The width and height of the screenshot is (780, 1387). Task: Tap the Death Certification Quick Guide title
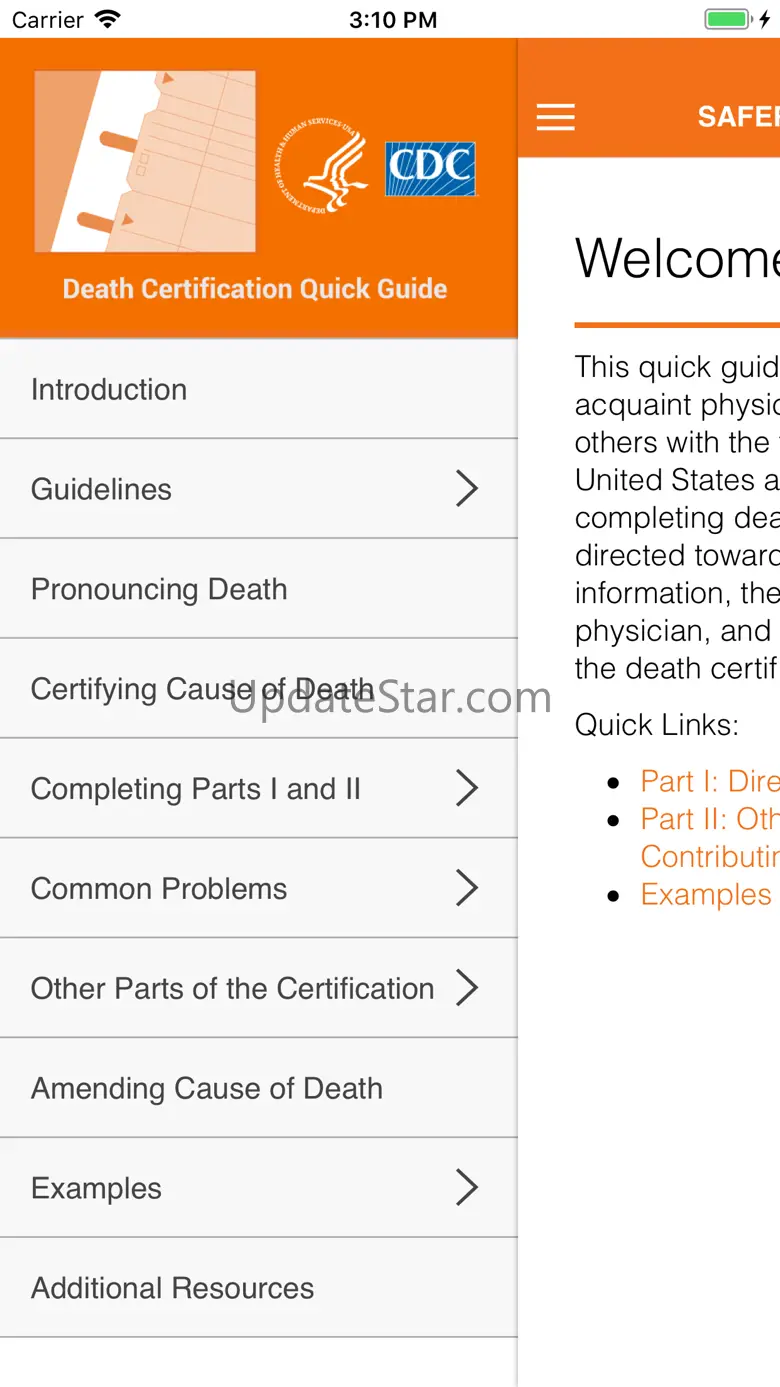click(x=255, y=289)
